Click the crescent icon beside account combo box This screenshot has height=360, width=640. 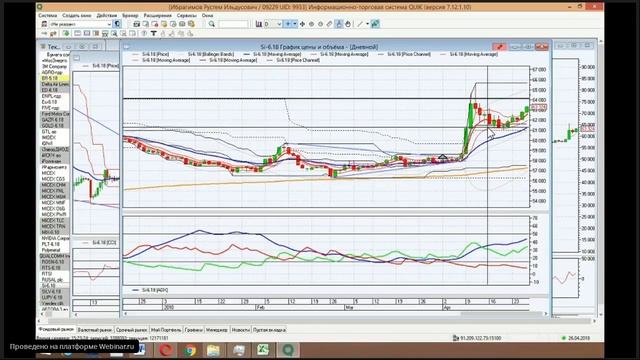click(117, 24)
